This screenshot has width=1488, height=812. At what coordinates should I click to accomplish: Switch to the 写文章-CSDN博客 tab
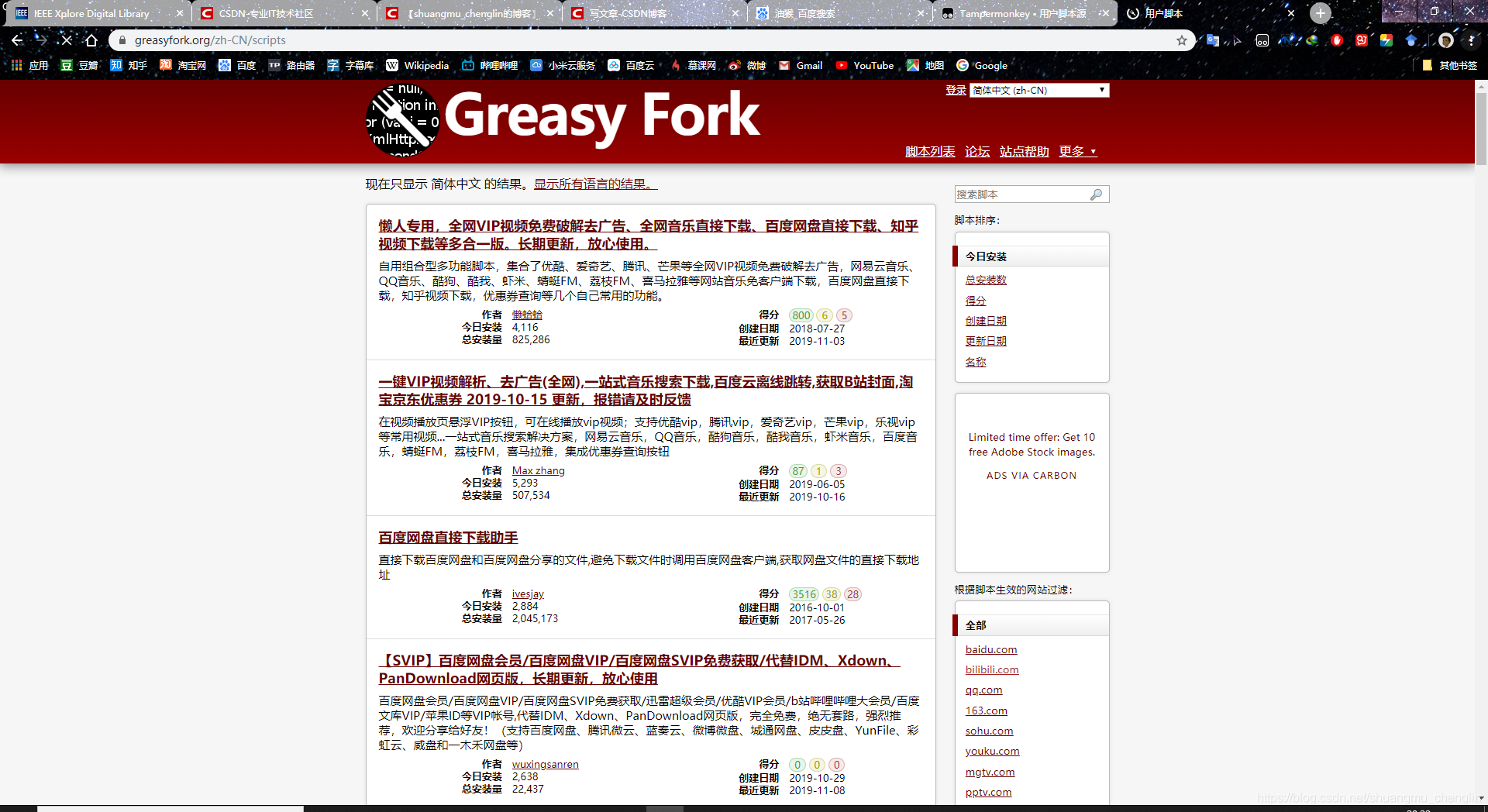point(628,13)
